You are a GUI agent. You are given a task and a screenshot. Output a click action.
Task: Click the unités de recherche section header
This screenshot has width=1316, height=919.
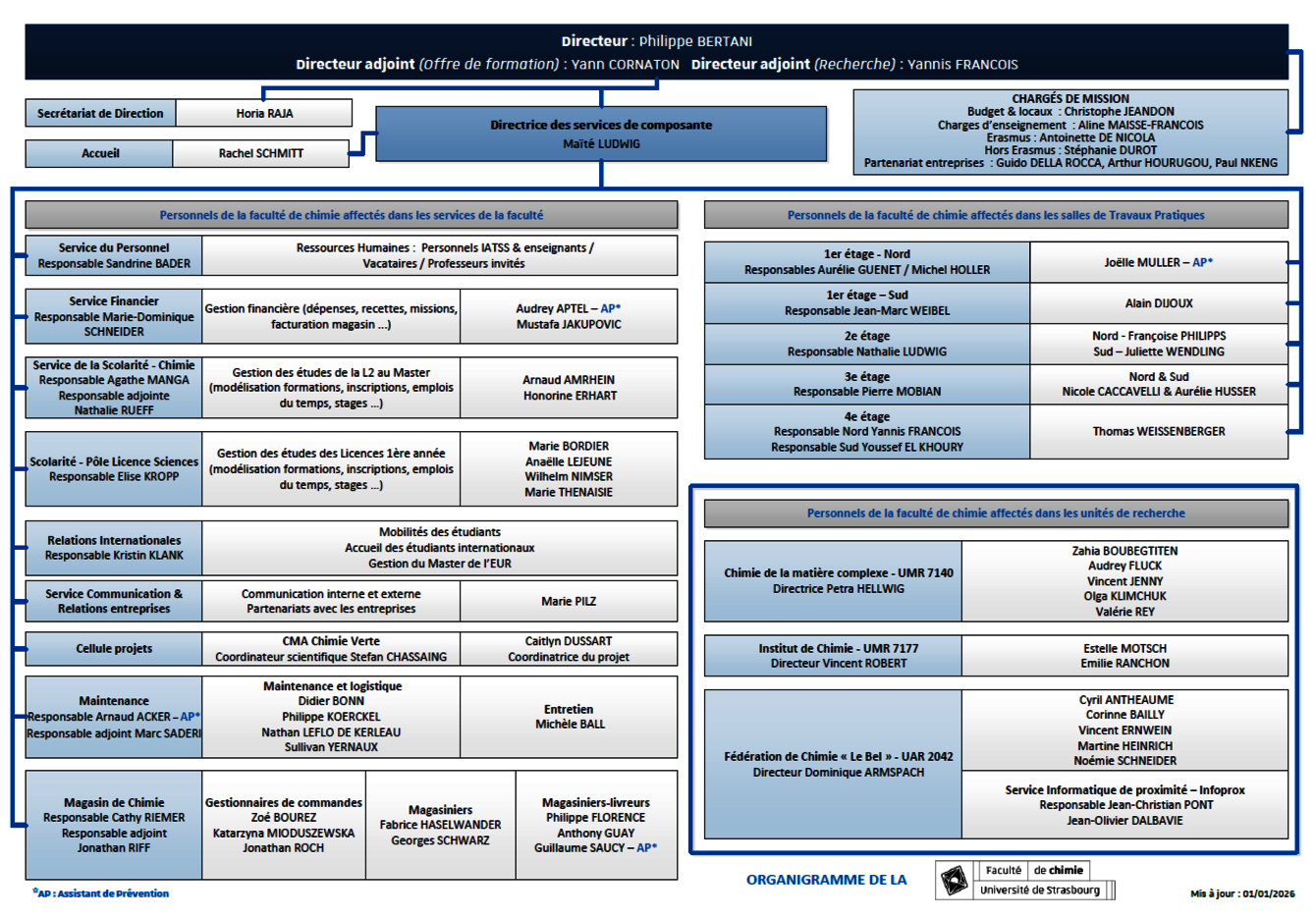[x=996, y=514]
